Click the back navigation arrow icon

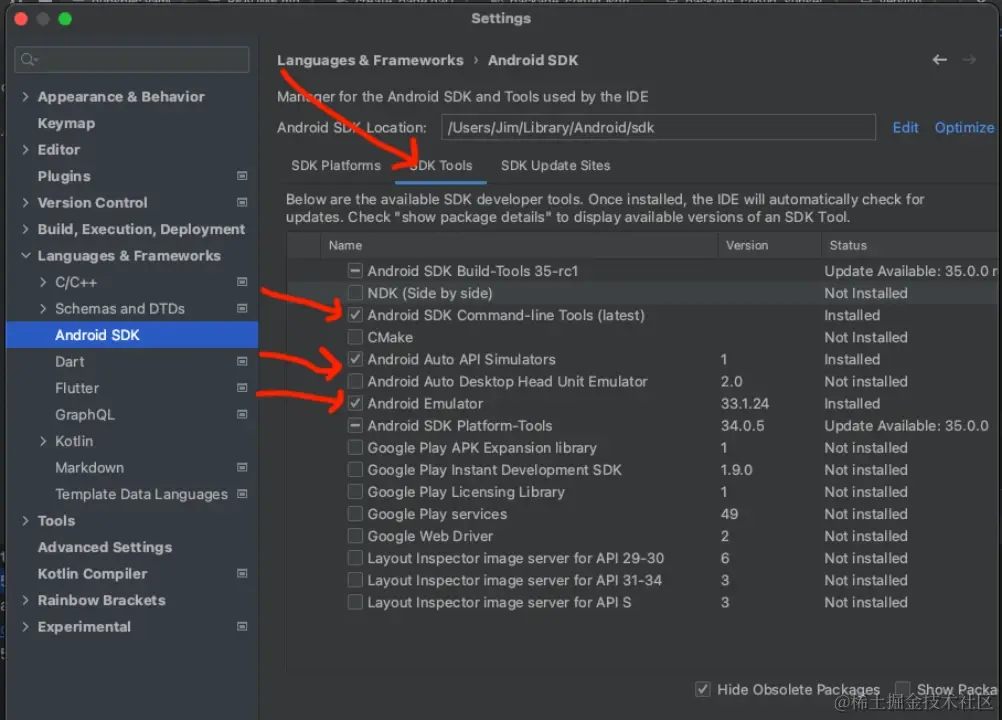[x=939, y=60]
